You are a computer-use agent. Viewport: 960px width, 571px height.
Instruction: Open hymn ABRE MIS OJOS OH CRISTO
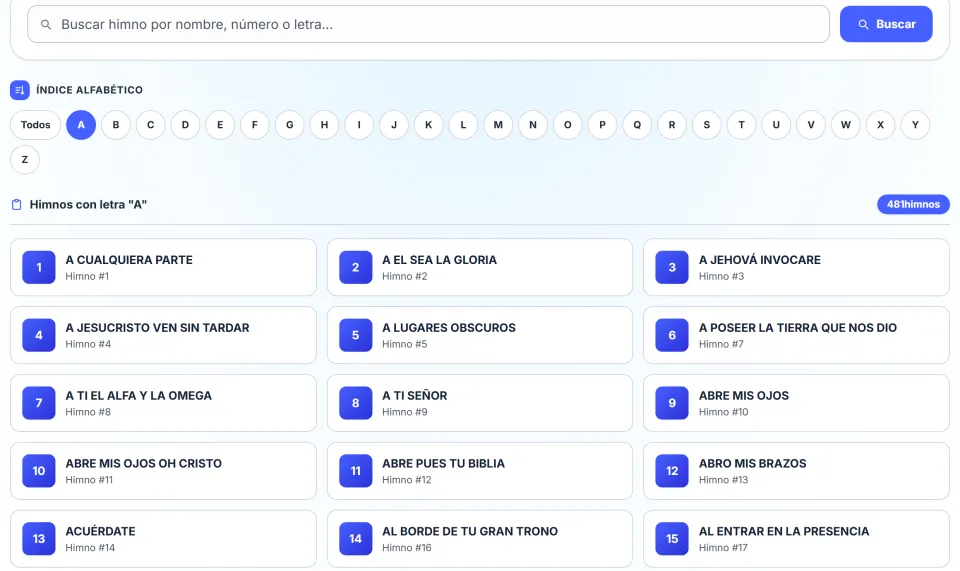click(x=163, y=471)
